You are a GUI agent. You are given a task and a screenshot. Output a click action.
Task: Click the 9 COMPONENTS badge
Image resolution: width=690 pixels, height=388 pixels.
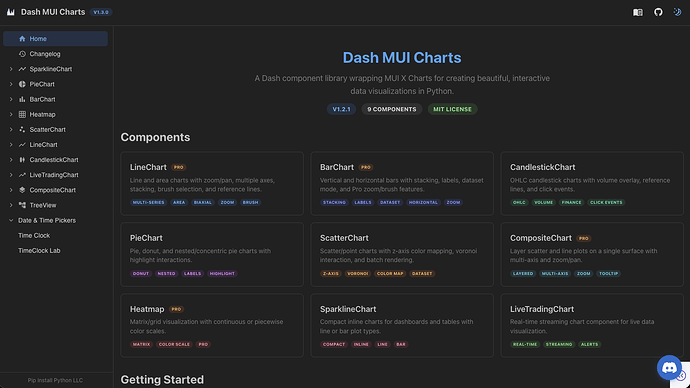point(392,109)
